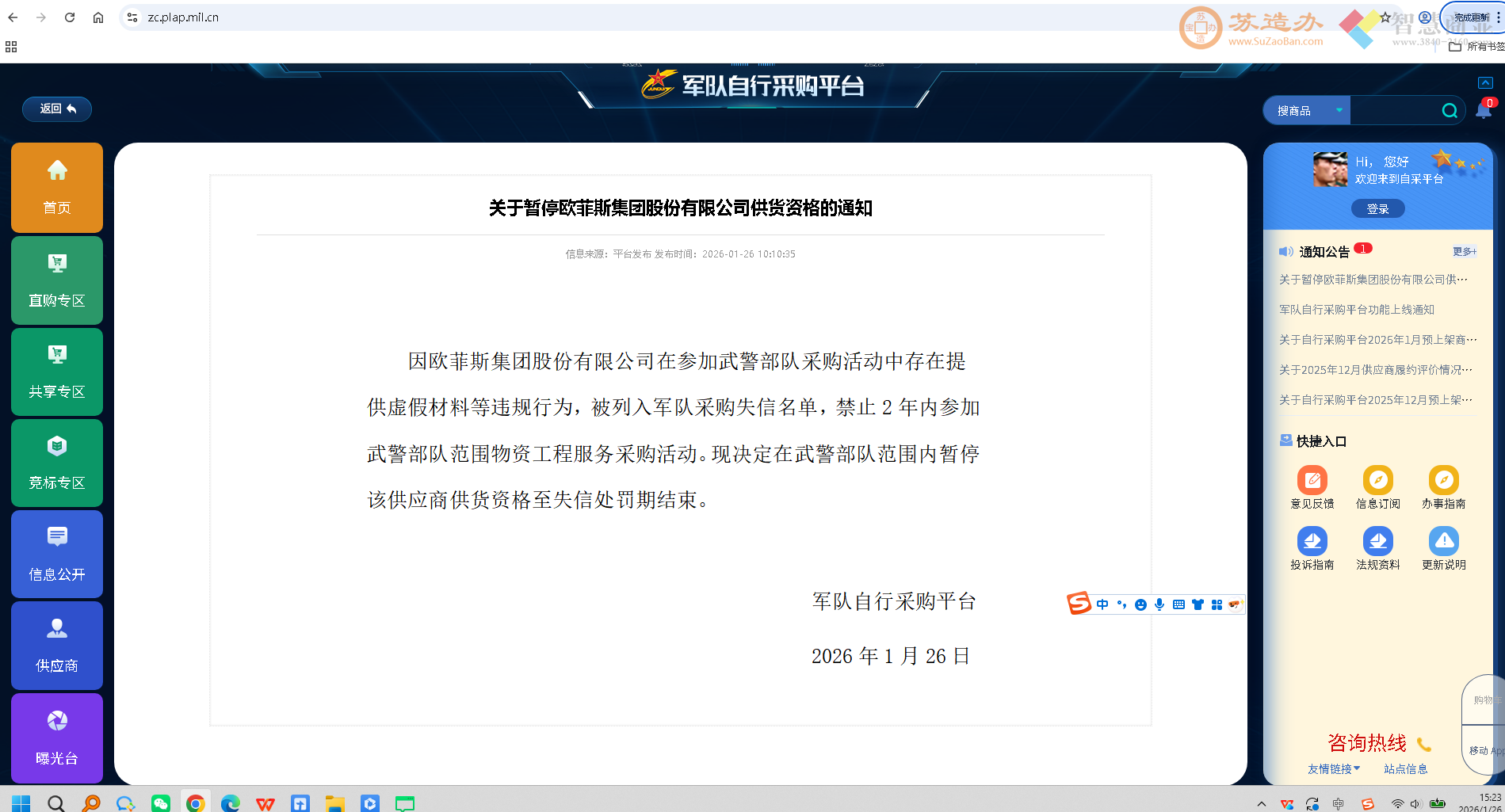Image resolution: width=1505 pixels, height=812 pixels.
Task: Expand the 友情链接 dropdown at bottom
Action: [1334, 768]
